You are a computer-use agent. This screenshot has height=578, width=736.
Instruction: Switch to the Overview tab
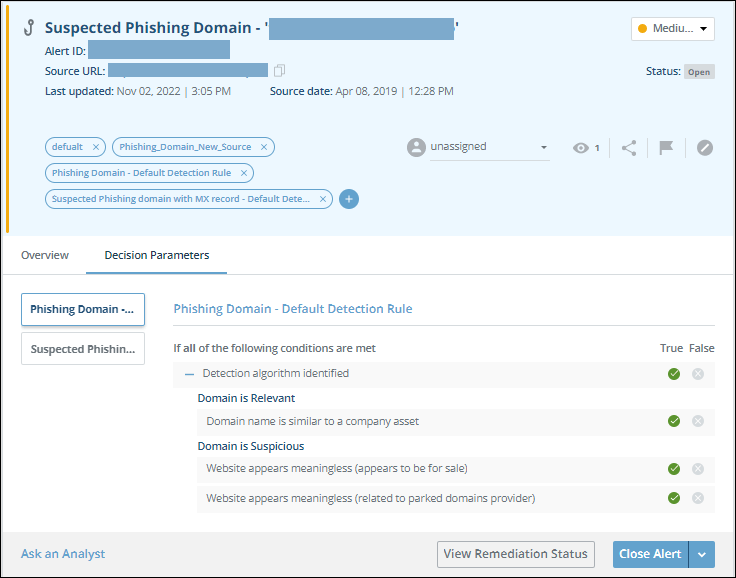pyautogui.click(x=45, y=255)
